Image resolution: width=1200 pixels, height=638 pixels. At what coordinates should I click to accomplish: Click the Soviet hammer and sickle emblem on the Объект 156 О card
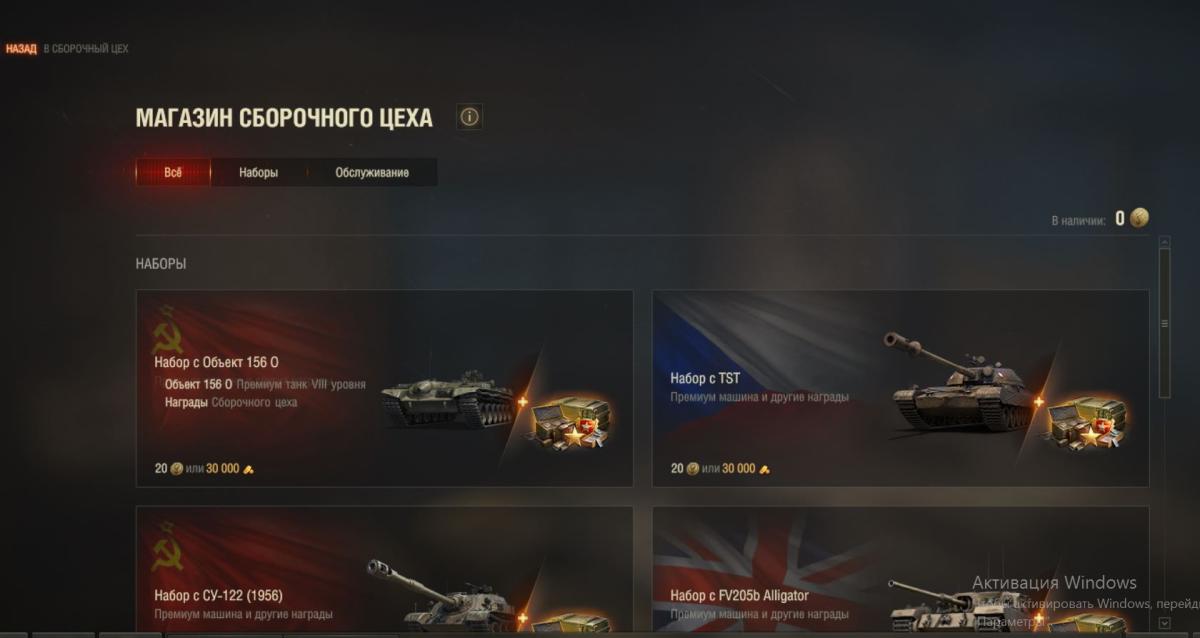168,330
